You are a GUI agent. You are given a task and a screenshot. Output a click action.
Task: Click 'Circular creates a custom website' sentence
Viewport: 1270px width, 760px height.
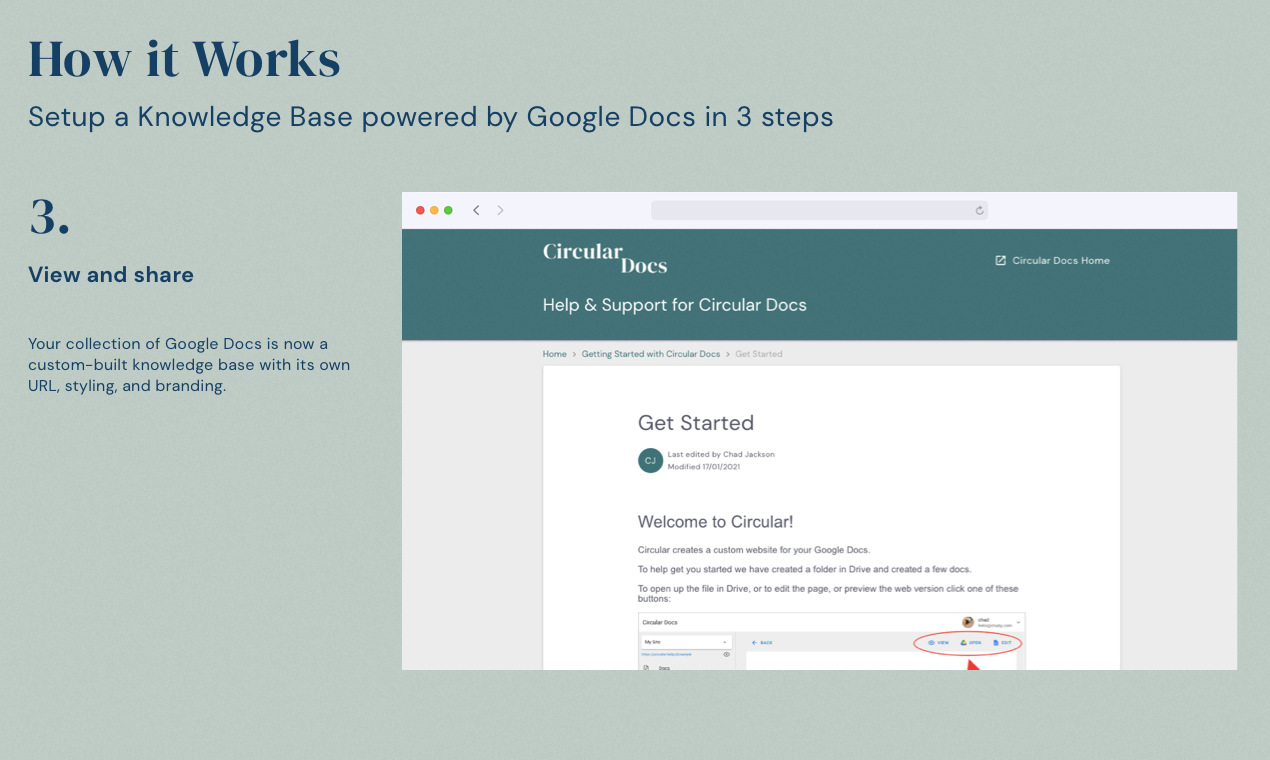754,550
